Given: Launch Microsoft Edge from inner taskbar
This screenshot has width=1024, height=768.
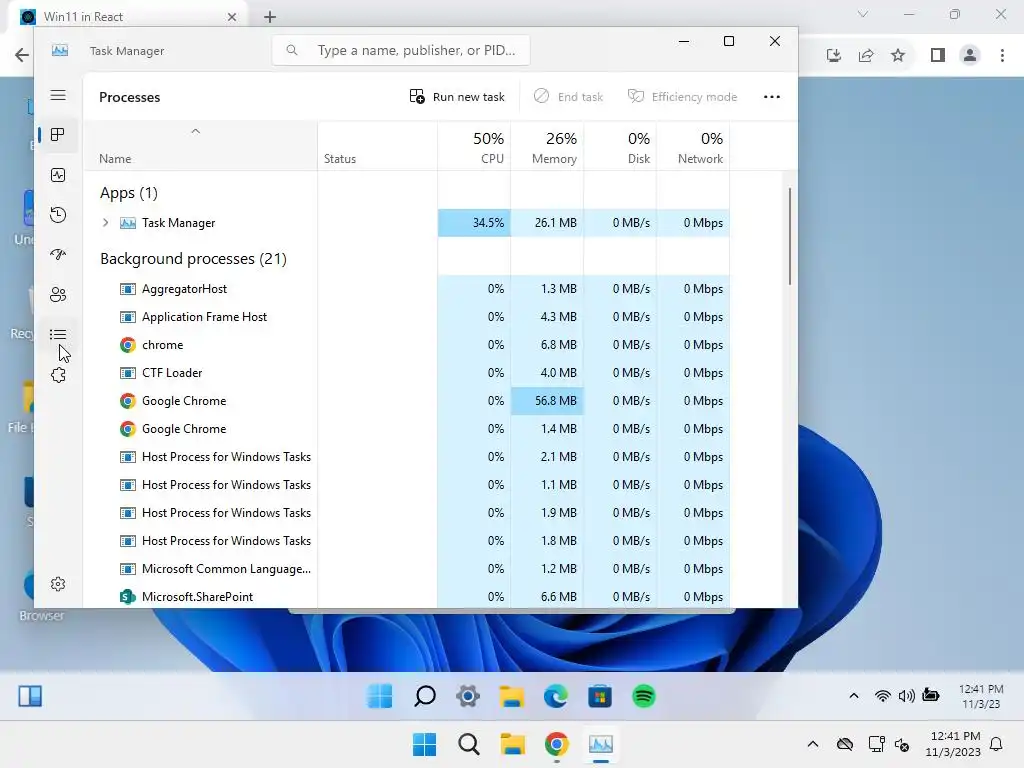Looking at the screenshot, I should pos(556,696).
